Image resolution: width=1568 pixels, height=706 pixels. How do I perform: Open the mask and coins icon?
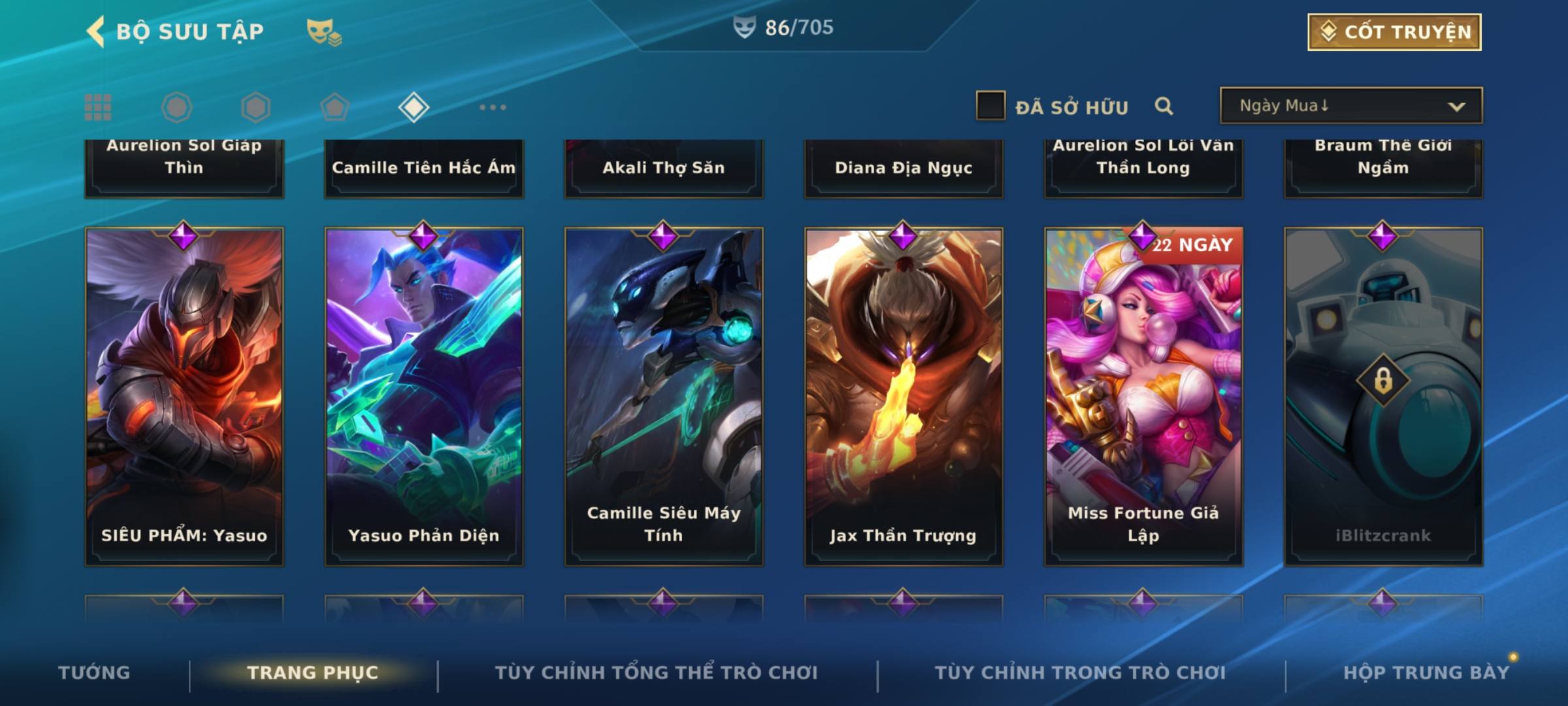click(324, 32)
